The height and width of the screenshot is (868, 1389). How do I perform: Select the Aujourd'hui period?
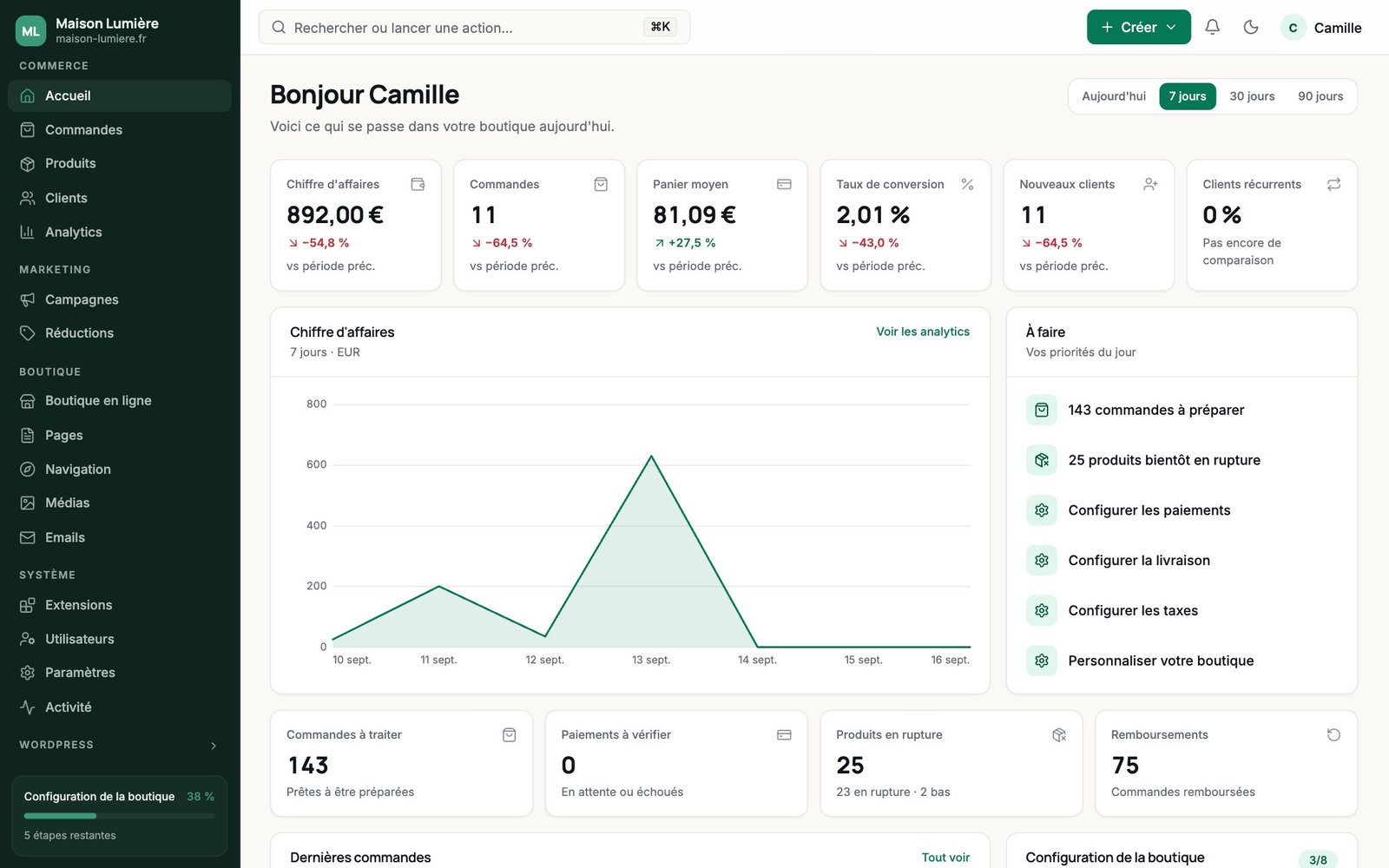(1114, 96)
